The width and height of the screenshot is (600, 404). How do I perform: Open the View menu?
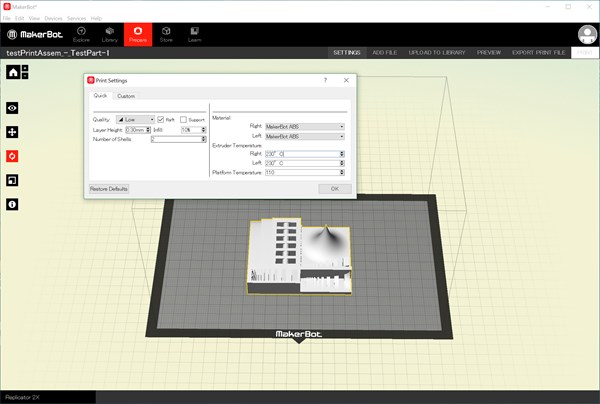coord(34,18)
